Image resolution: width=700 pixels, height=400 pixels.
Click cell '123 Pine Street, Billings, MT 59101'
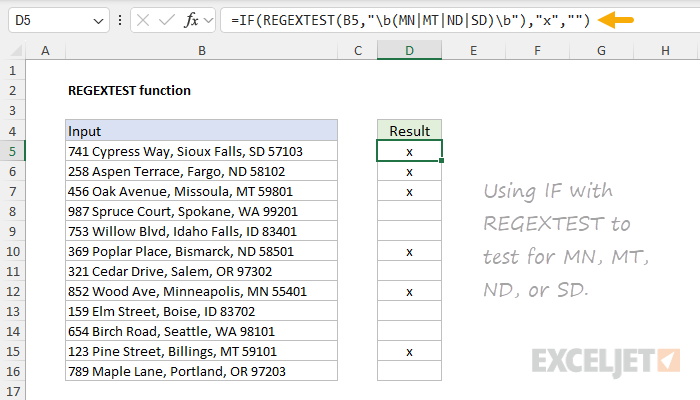[x=201, y=351]
